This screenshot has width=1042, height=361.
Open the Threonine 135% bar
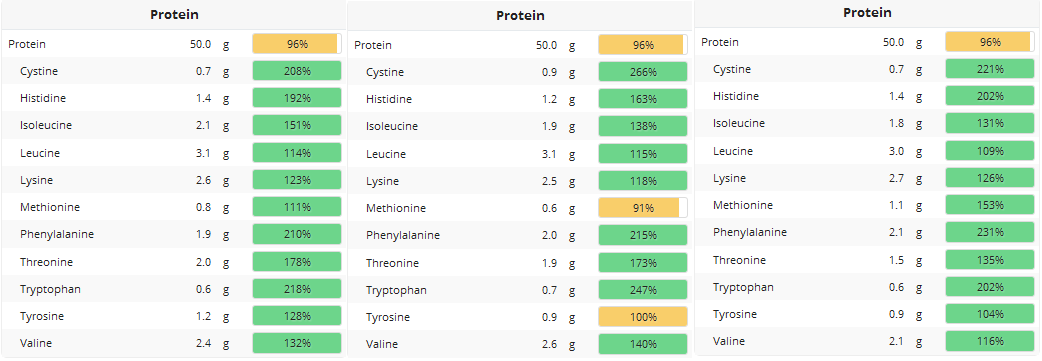990,260
